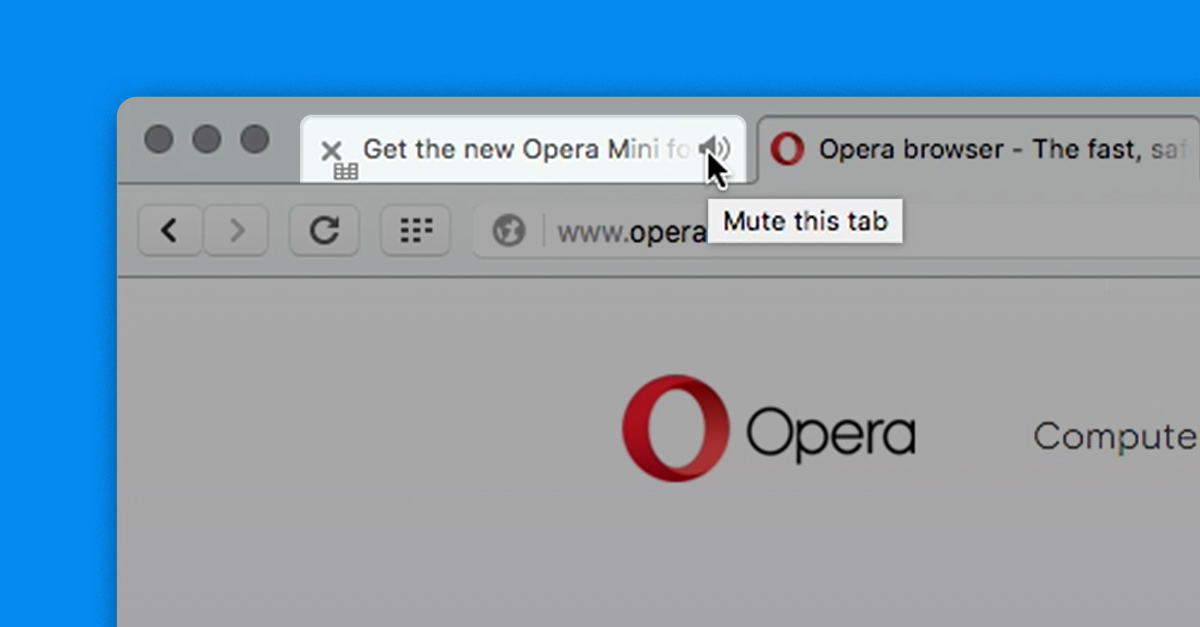Click the www.opera address bar text
The image size is (1200, 627).
[630, 233]
